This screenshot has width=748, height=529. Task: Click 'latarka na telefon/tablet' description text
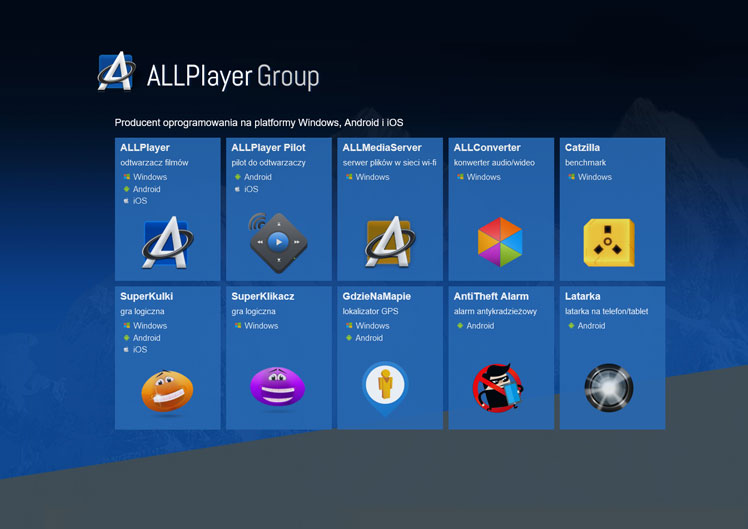pos(606,311)
